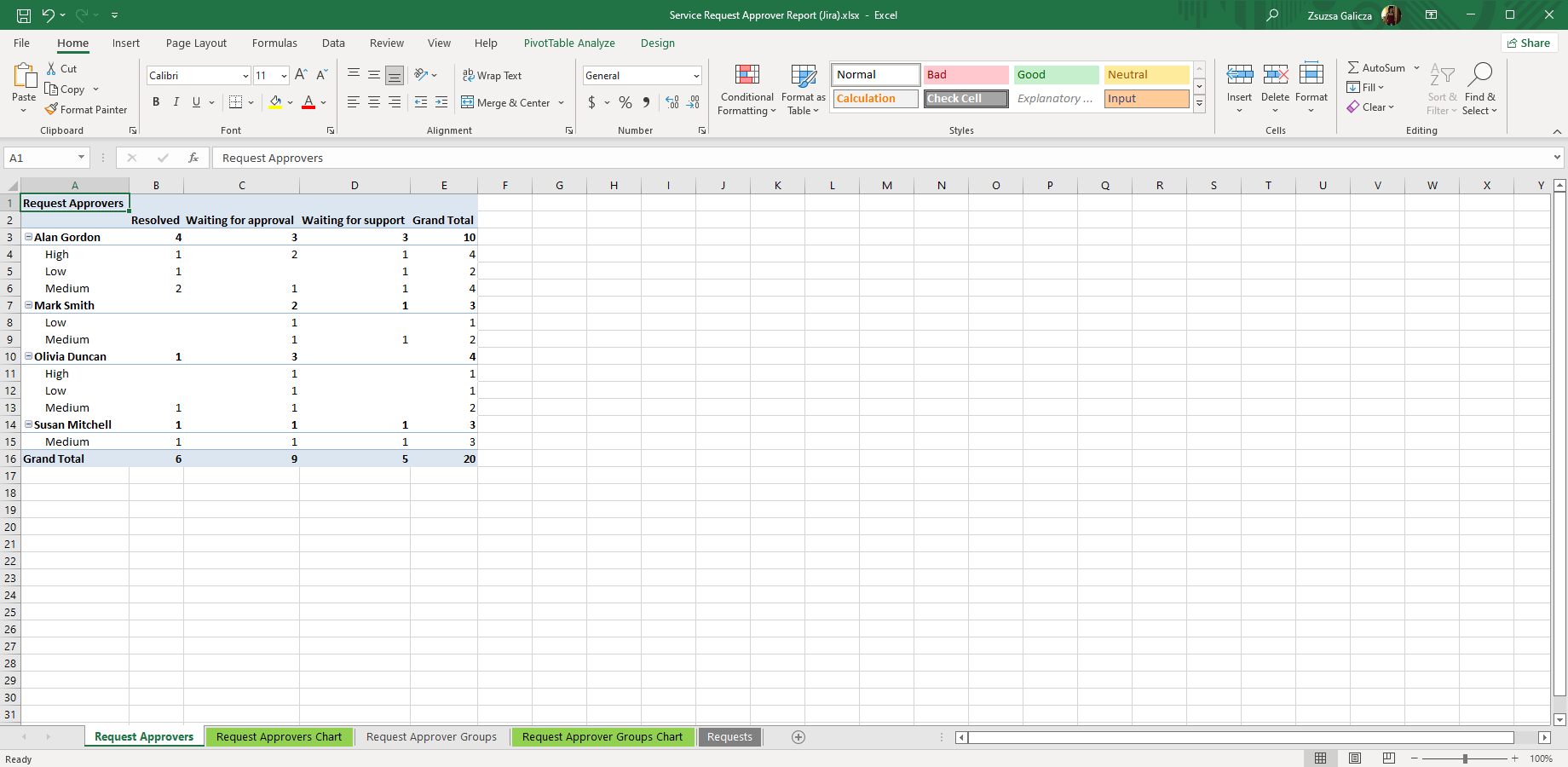Toggle Wrap Text
Viewport: 1568px width, 767px height.
[x=492, y=75]
